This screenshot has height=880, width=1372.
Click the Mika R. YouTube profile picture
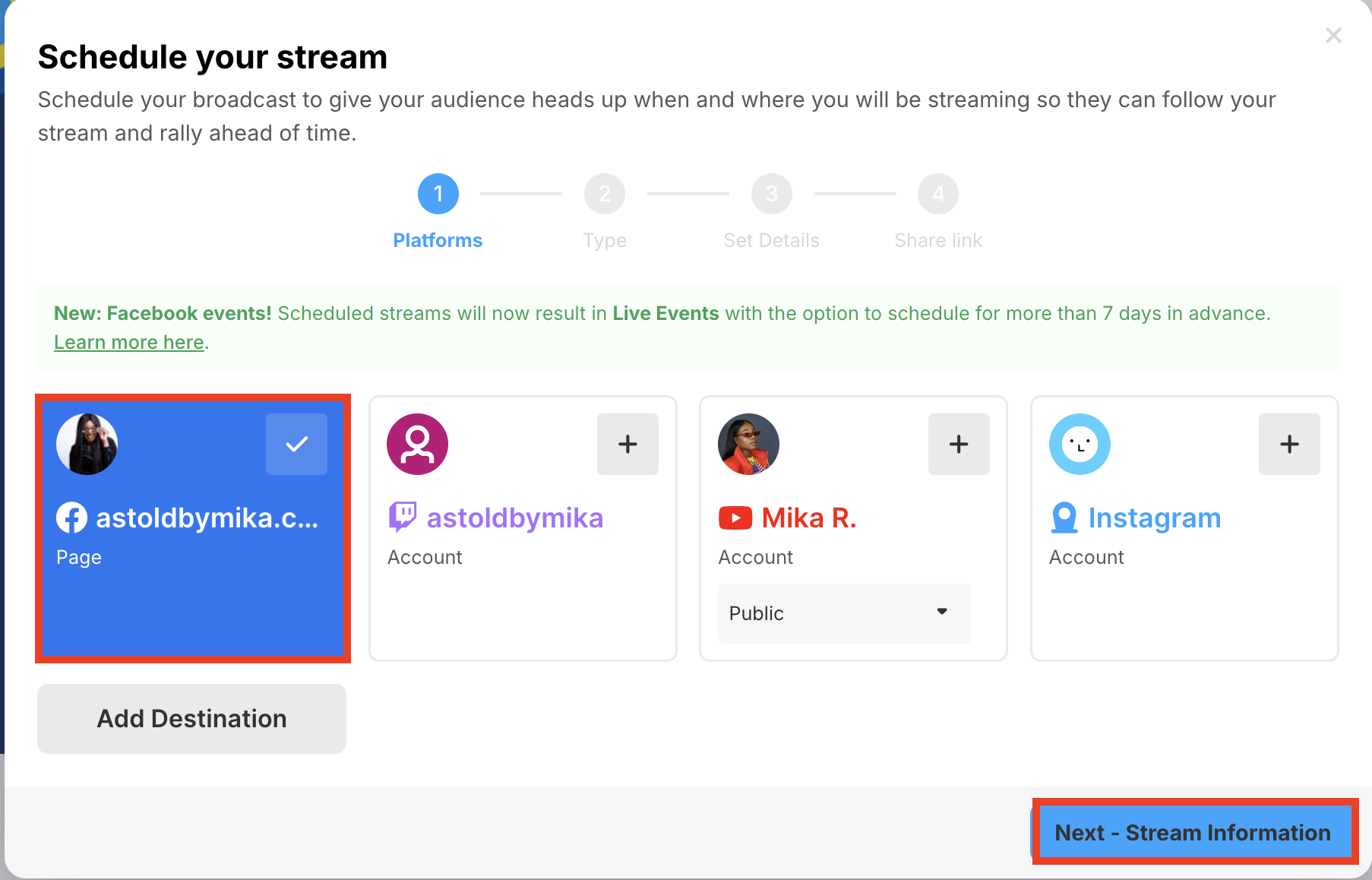pyautogui.click(x=748, y=444)
